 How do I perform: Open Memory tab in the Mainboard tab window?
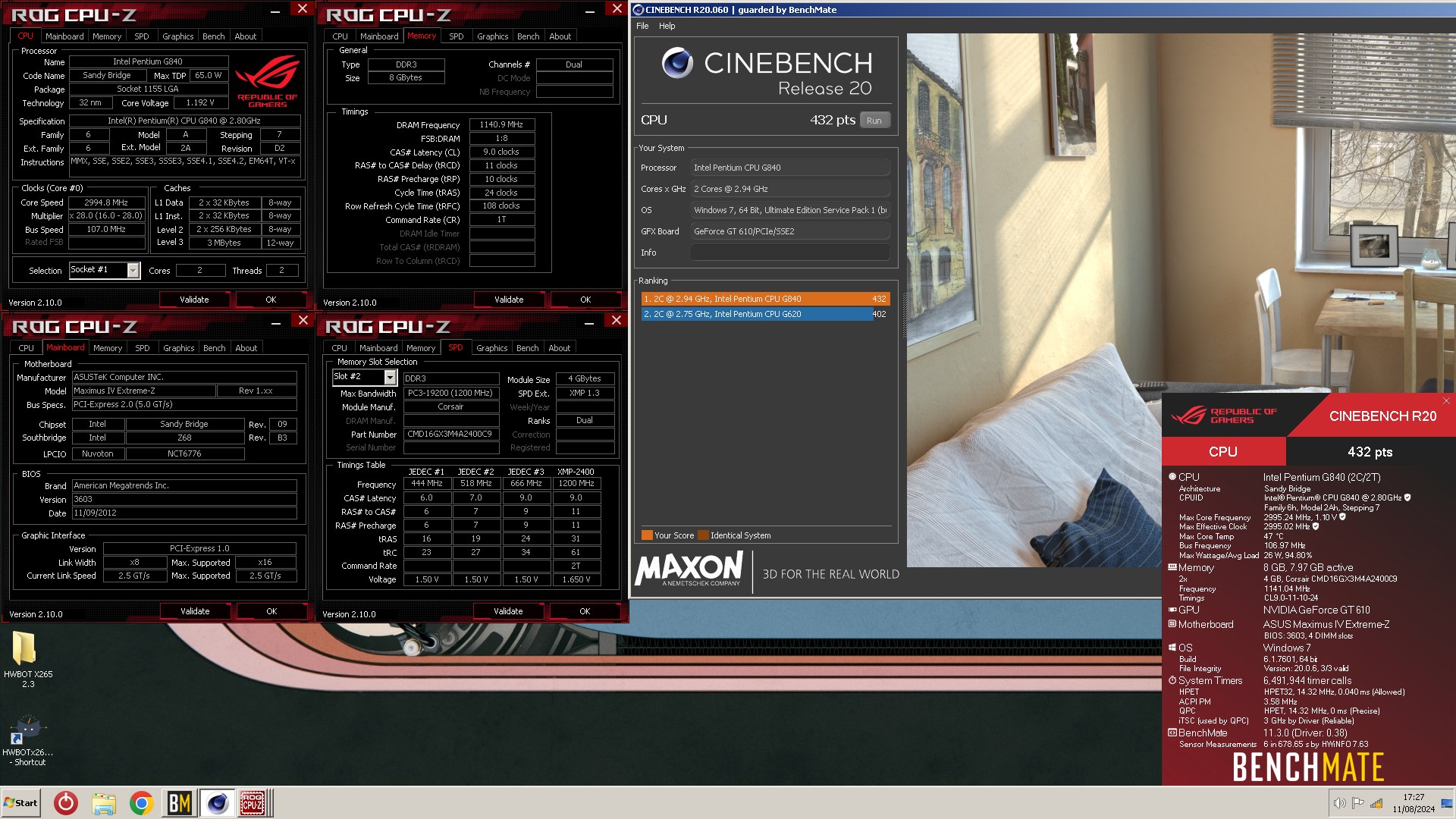pyautogui.click(x=107, y=348)
